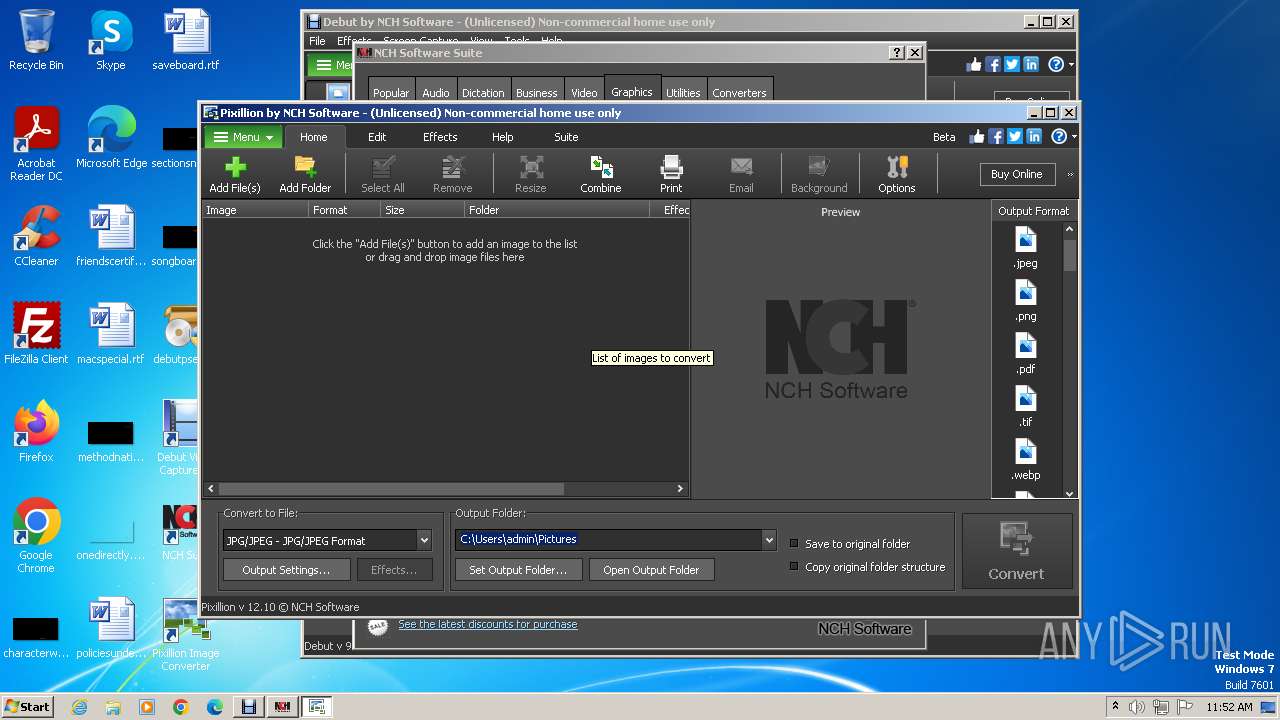Click the Effects... button below format
The width and height of the screenshot is (1280, 720).
[394, 570]
